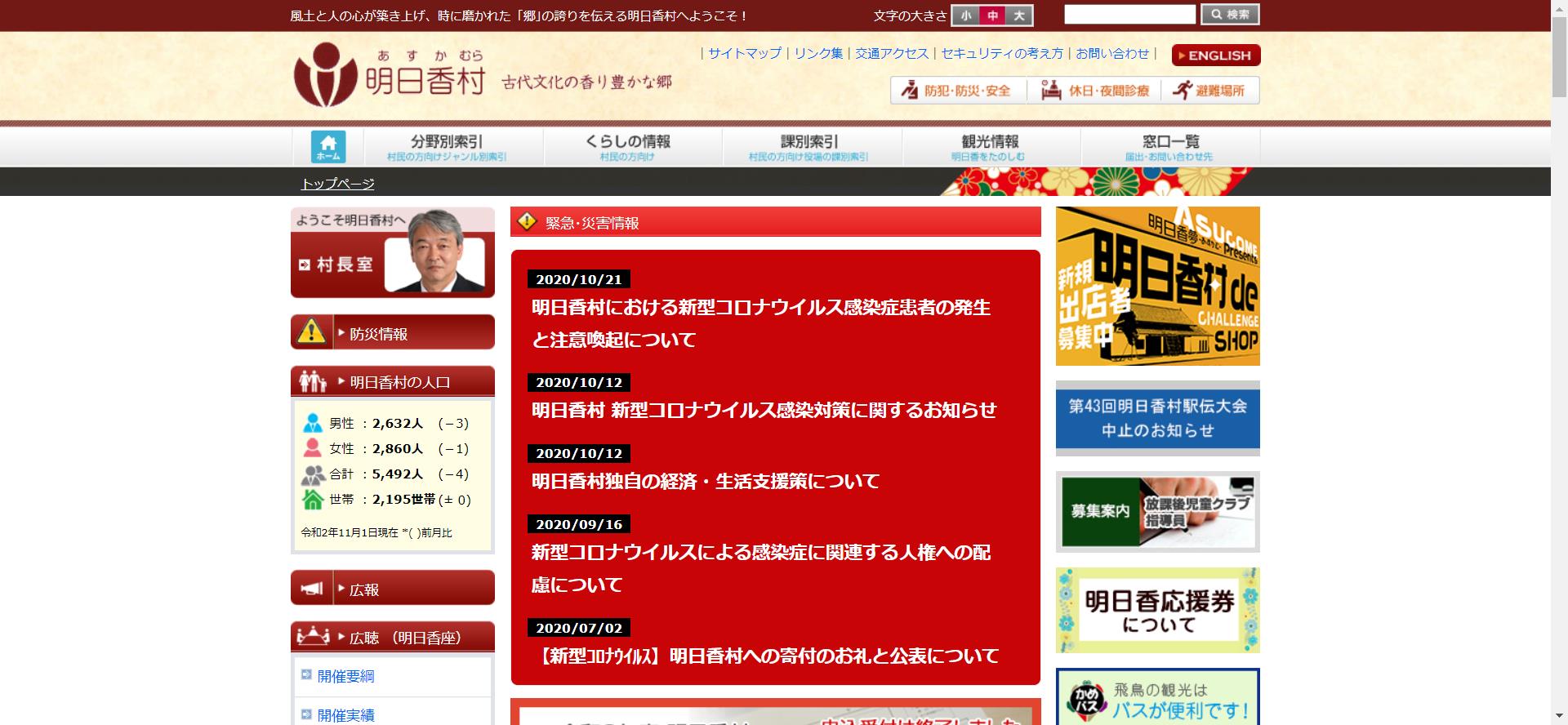Open the くらしの情報 menu

pyautogui.click(x=633, y=147)
